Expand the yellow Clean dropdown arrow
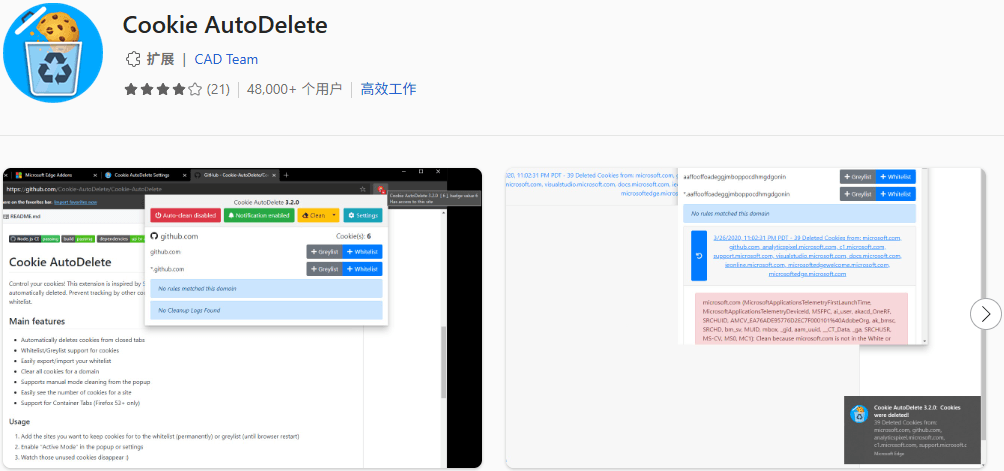1004x471 pixels. pyautogui.click(x=334, y=215)
